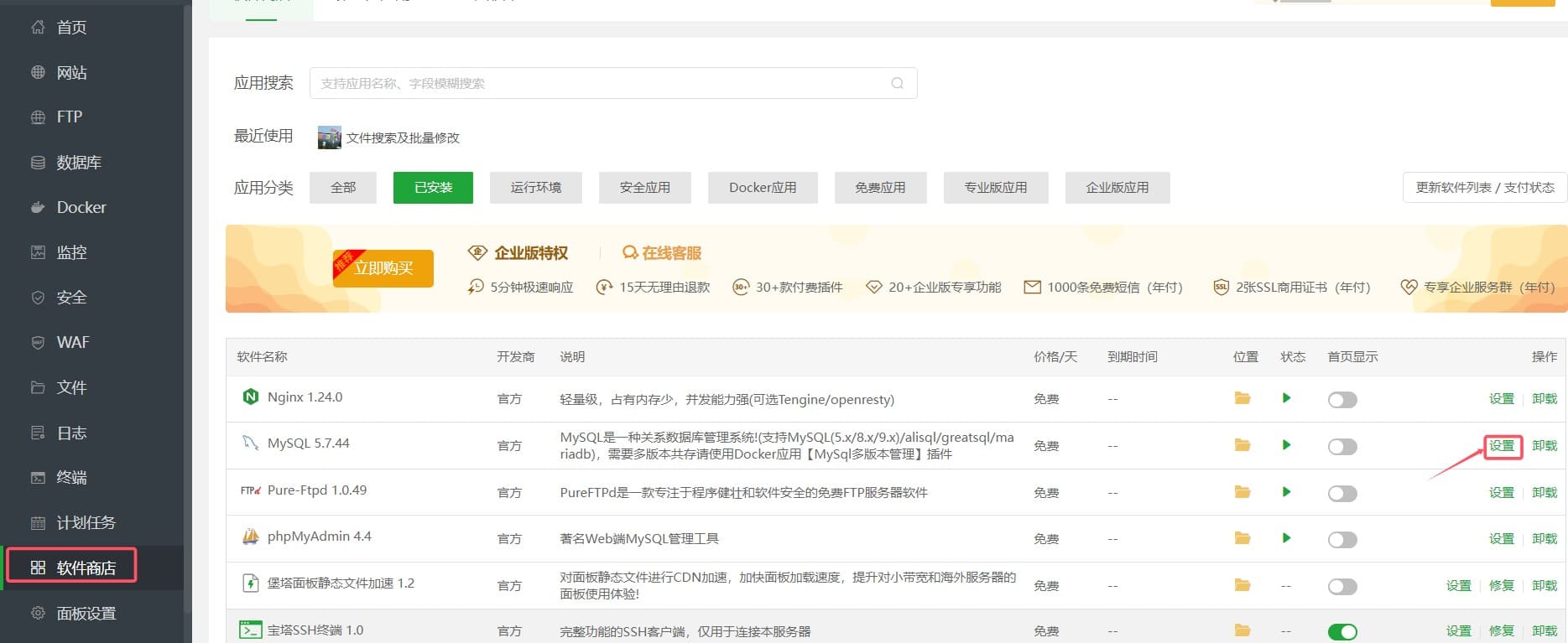Select the Docker应用 category filter
Image resolution: width=1568 pixels, height=643 pixels.
763,188
